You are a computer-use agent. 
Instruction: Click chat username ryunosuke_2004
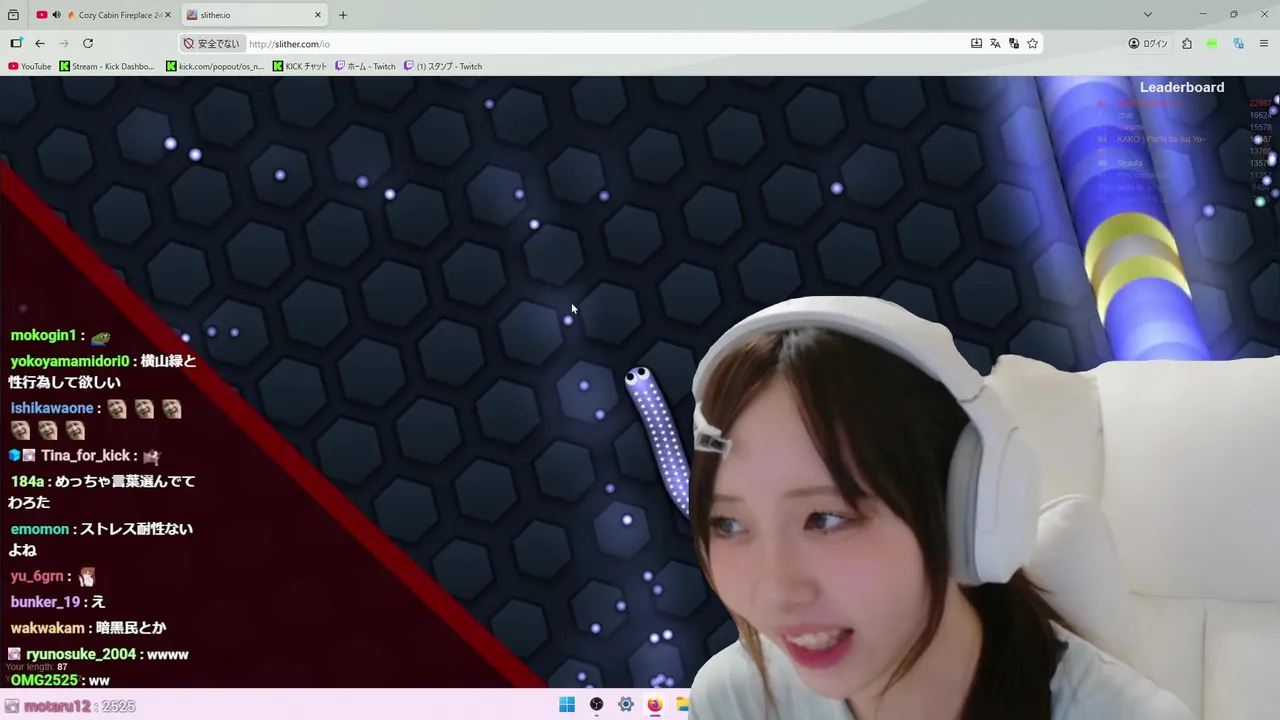click(81, 654)
